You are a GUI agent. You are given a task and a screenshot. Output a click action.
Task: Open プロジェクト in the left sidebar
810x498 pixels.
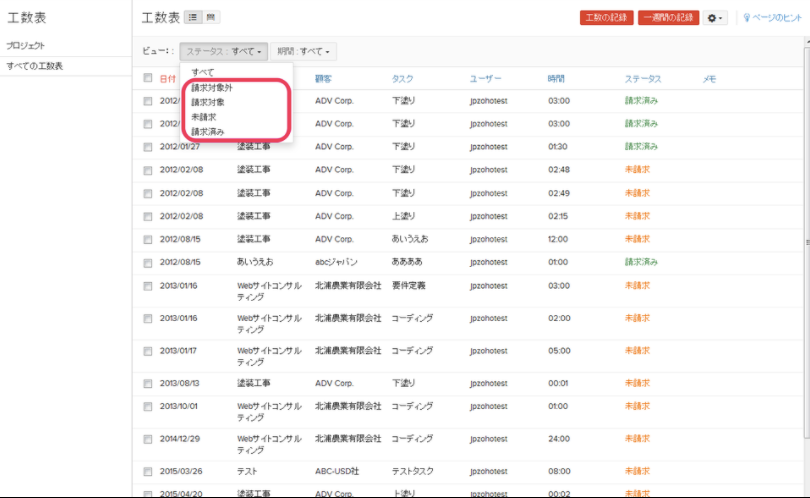tap(25, 46)
